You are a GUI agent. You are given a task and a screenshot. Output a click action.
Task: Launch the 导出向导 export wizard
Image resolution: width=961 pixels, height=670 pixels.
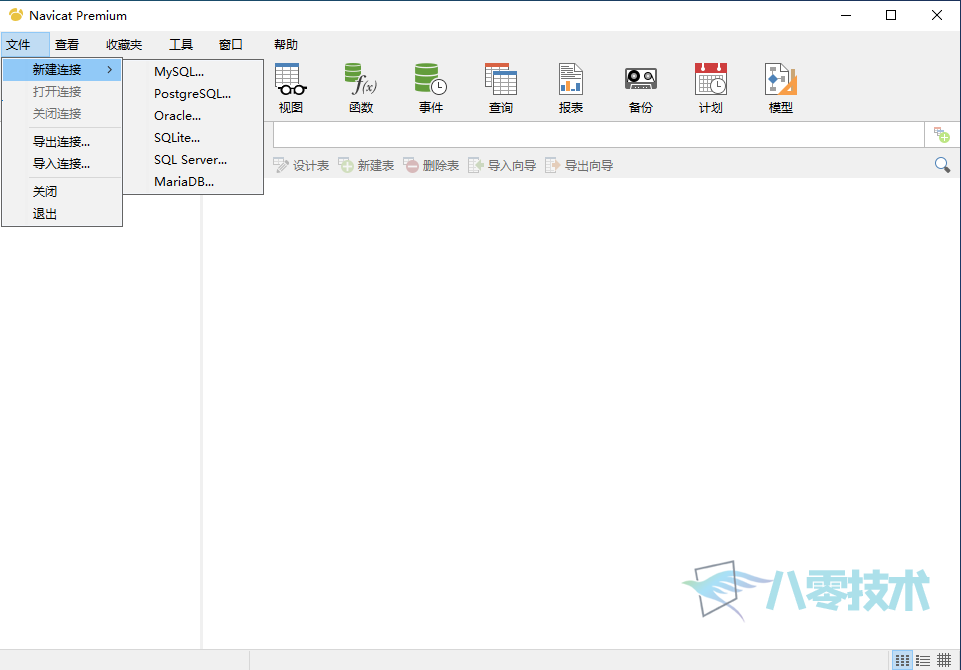click(579, 165)
